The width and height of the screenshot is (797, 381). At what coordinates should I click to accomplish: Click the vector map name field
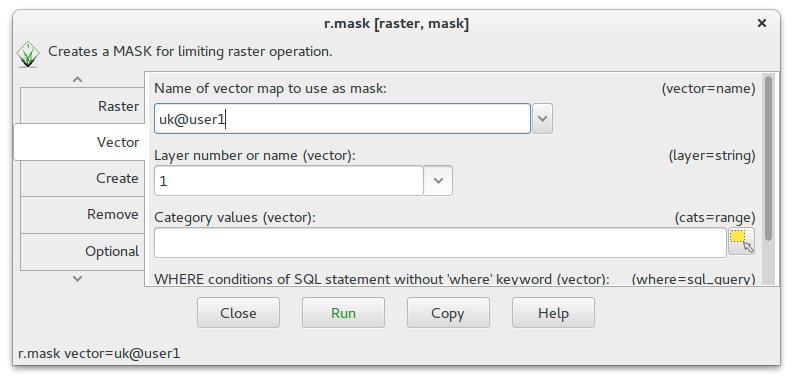[x=343, y=119]
